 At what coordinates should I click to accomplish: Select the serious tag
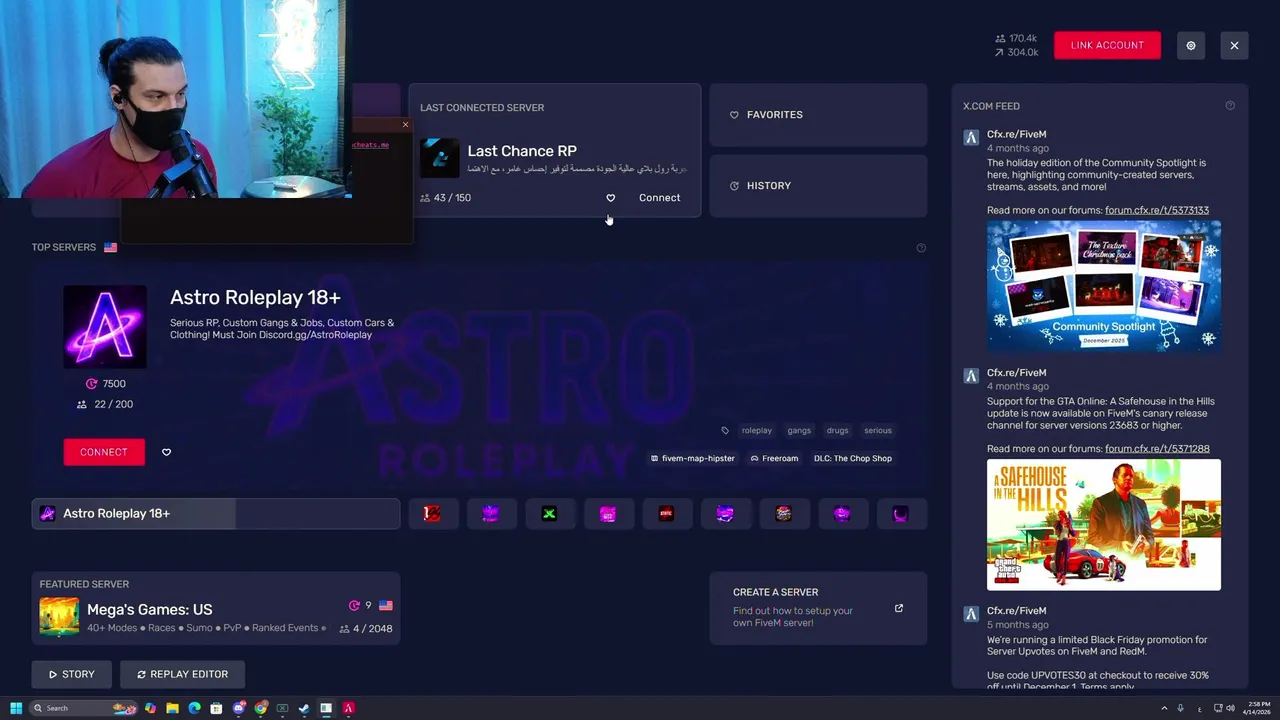877,431
